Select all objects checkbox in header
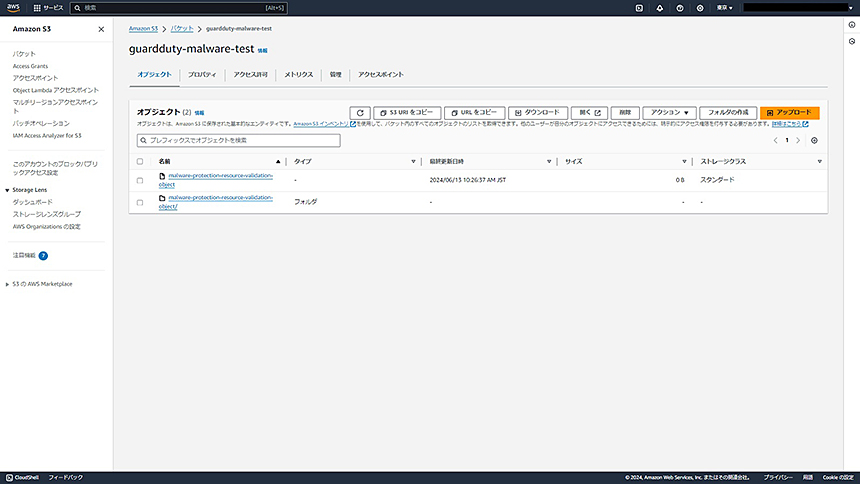Image resolution: width=860 pixels, height=484 pixels. coord(140,161)
